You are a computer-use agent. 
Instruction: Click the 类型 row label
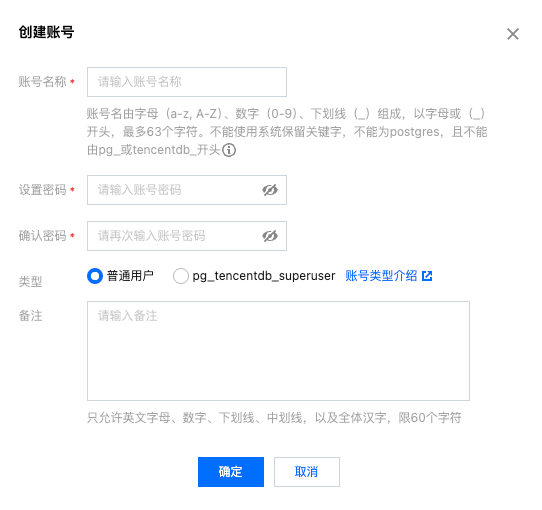click(30, 281)
